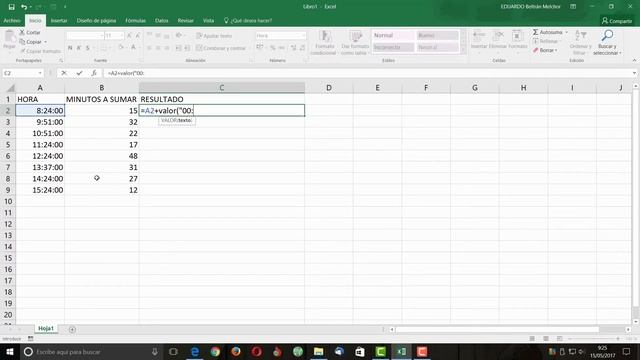Click the Compartir button

(x=617, y=21)
